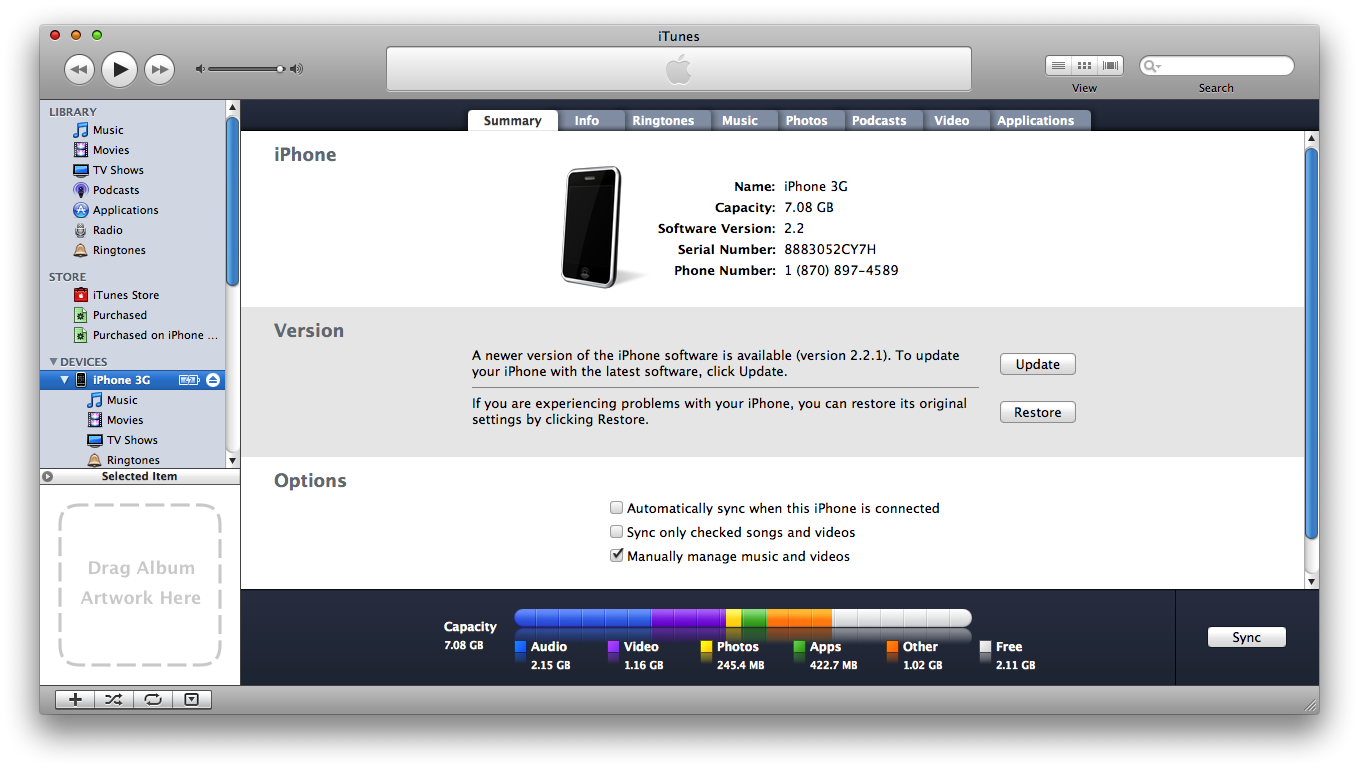Open Ringtones in the Library list
The height and width of the screenshot is (769, 1359).
[x=119, y=250]
